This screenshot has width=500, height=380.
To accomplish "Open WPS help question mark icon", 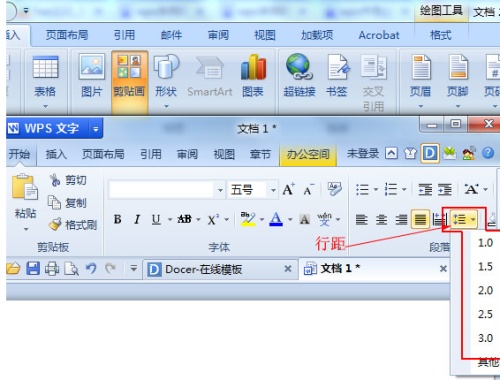I will pos(488,153).
